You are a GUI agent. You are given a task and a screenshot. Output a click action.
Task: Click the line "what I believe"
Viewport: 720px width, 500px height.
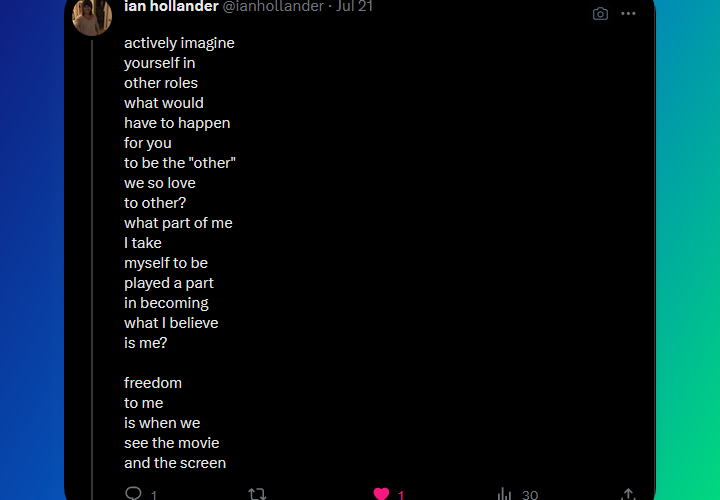[x=171, y=323]
